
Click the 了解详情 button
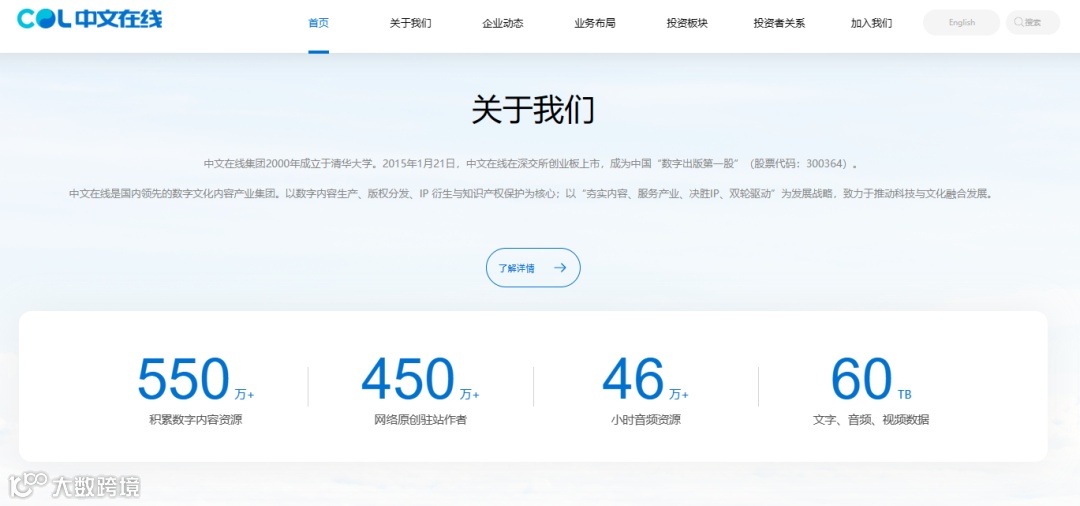click(533, 268)
